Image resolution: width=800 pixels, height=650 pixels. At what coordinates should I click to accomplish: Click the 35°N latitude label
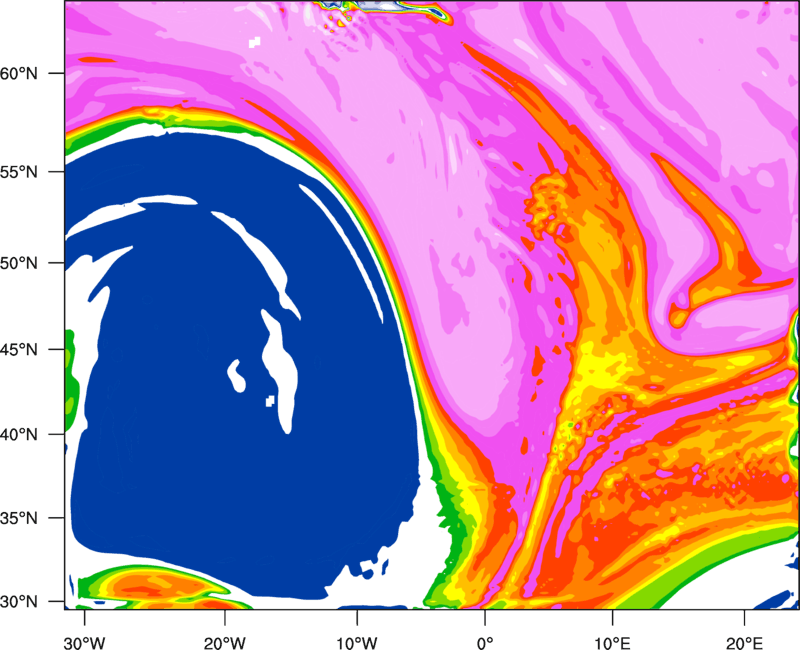(19, 518)
